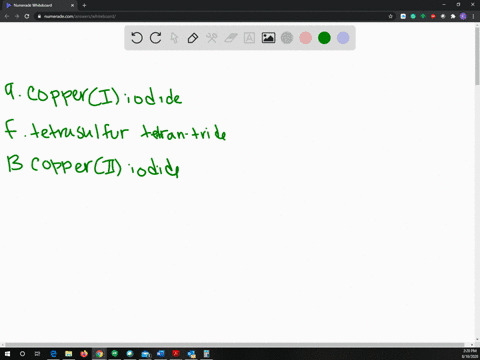Viewport: 480px width, 360px height.
Task: Close the Numerade Whiteboard tab
Action: click(x=72, y=5)
